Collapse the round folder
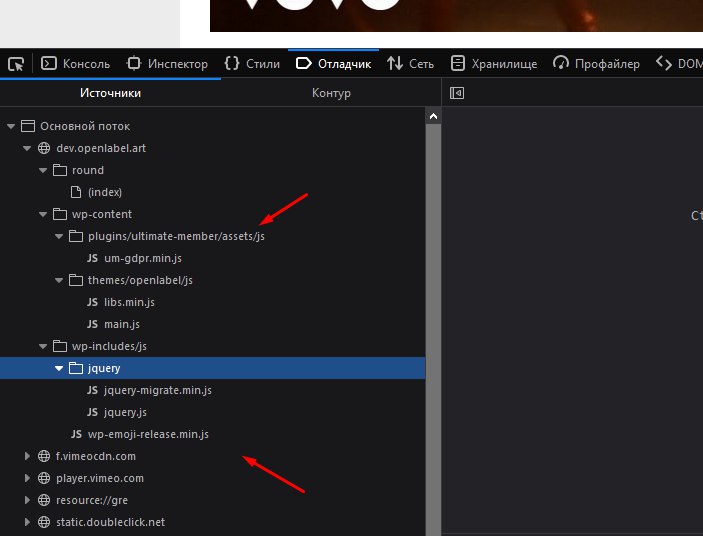 click(x=43, y=170)
